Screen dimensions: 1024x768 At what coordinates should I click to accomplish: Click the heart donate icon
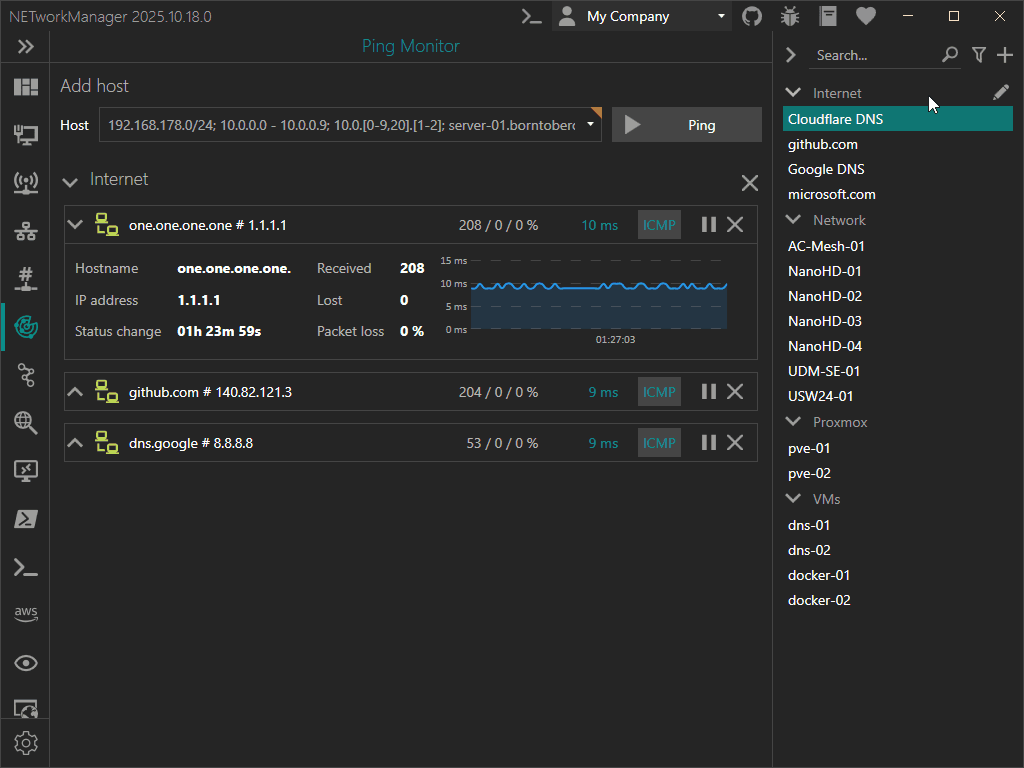[866, 16]
